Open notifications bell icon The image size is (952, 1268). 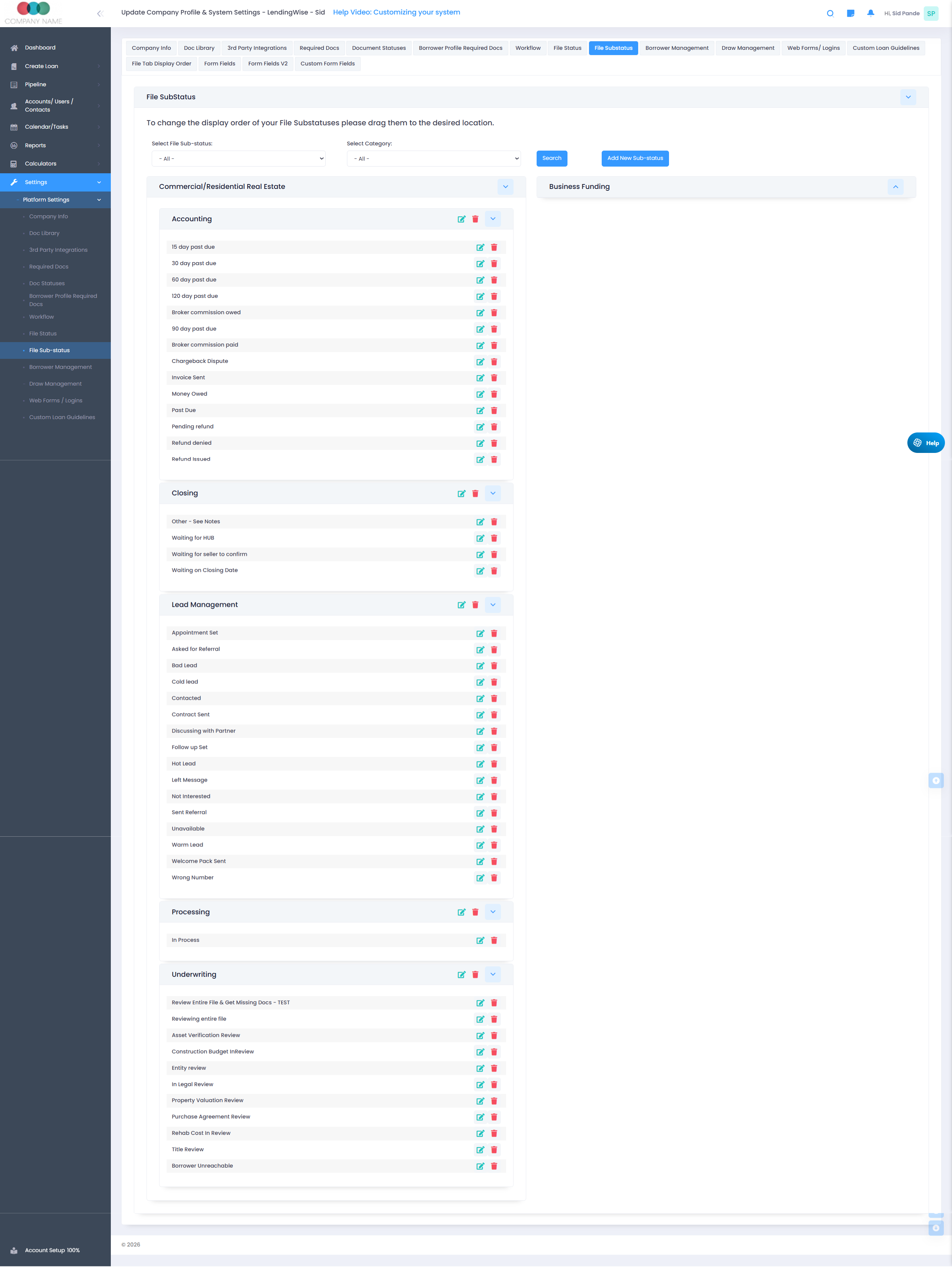870,13
